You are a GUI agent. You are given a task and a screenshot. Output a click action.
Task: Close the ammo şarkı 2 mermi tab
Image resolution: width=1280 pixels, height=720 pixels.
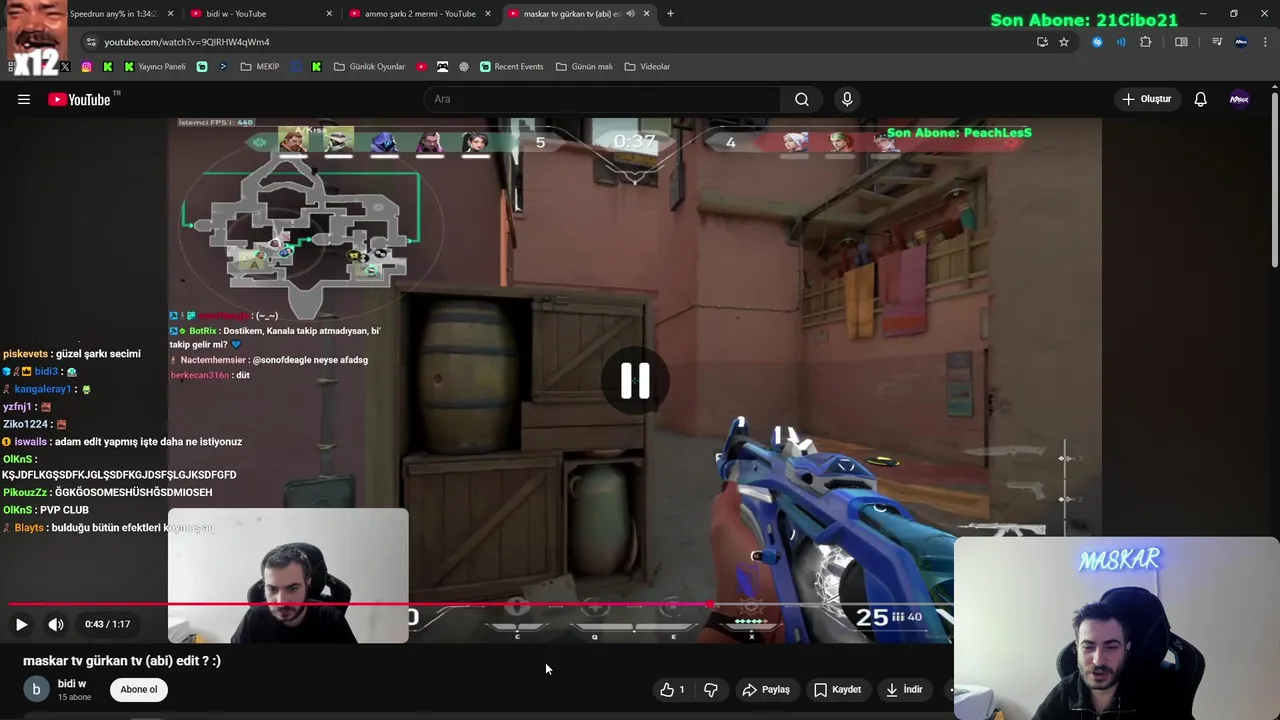tap(488, 14)
